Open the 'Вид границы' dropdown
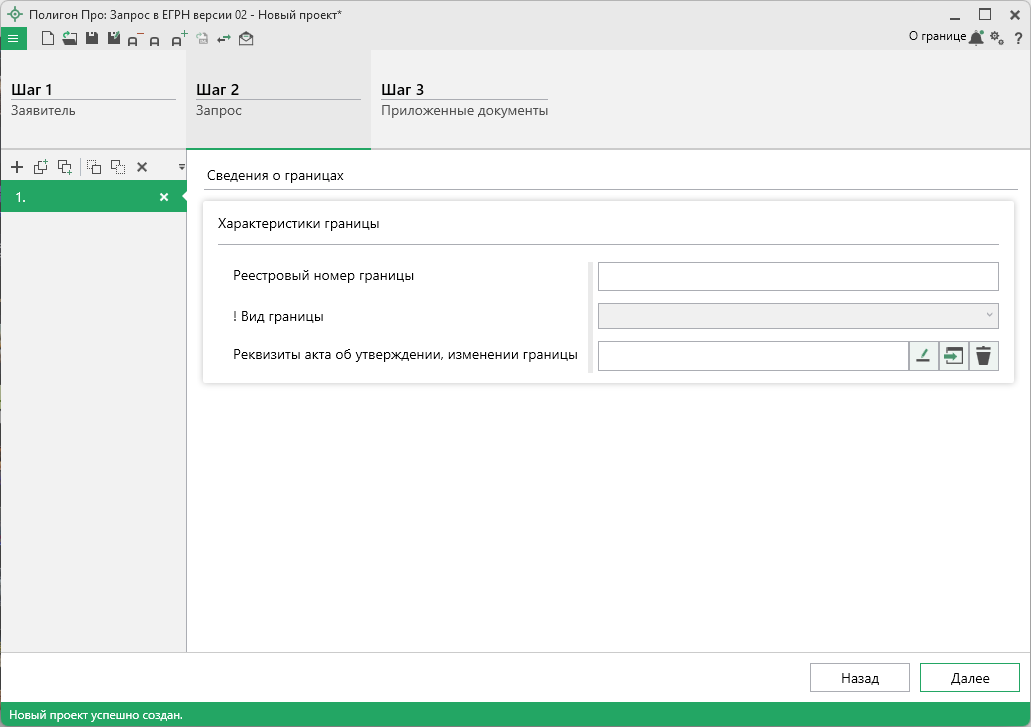The image size is (1031, 727). (798, 316)
